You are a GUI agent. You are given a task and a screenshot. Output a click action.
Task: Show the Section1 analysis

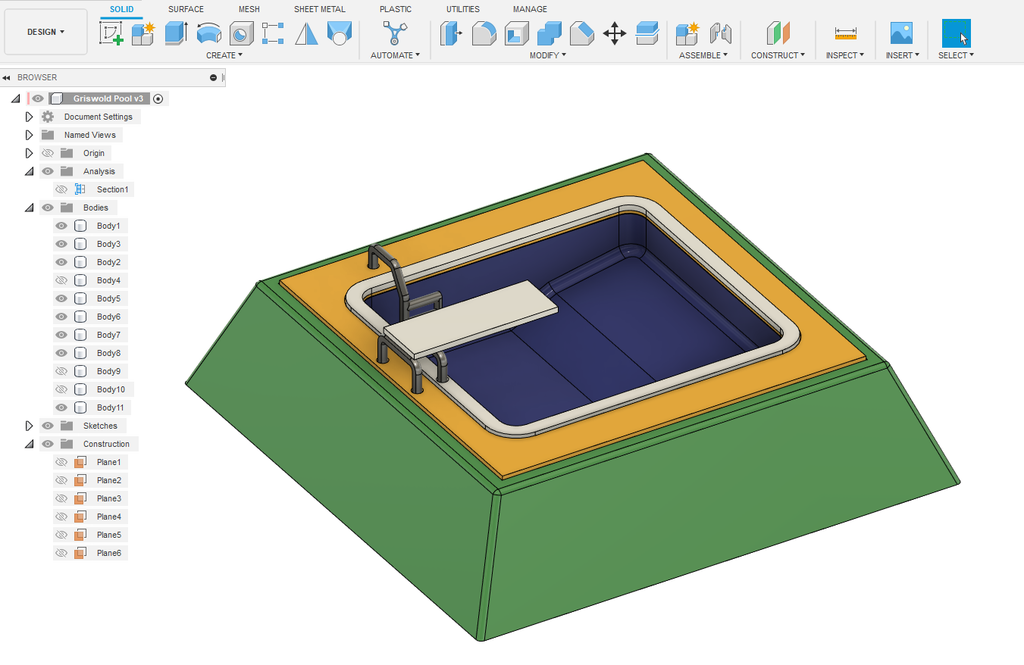pos(62,189)
